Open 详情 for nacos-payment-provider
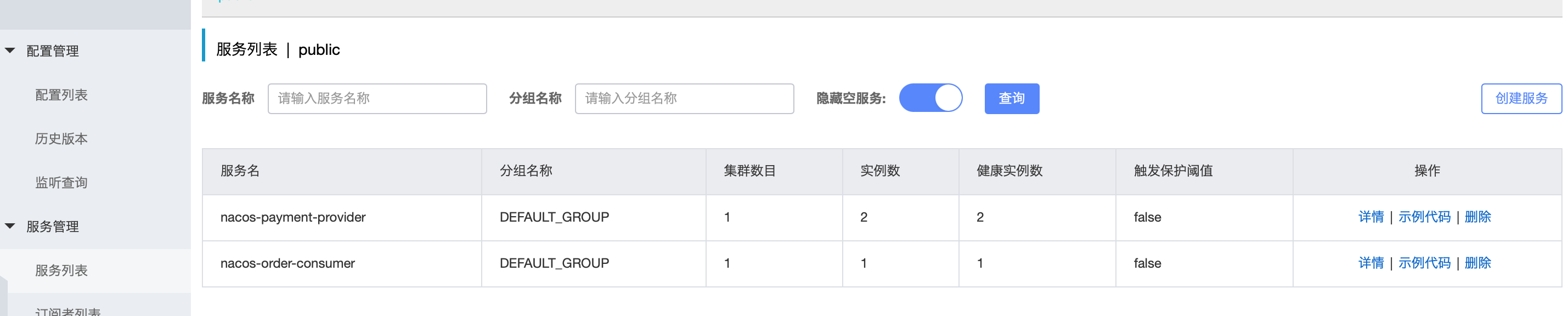The image size is (1568, 316). [1371, 217]
